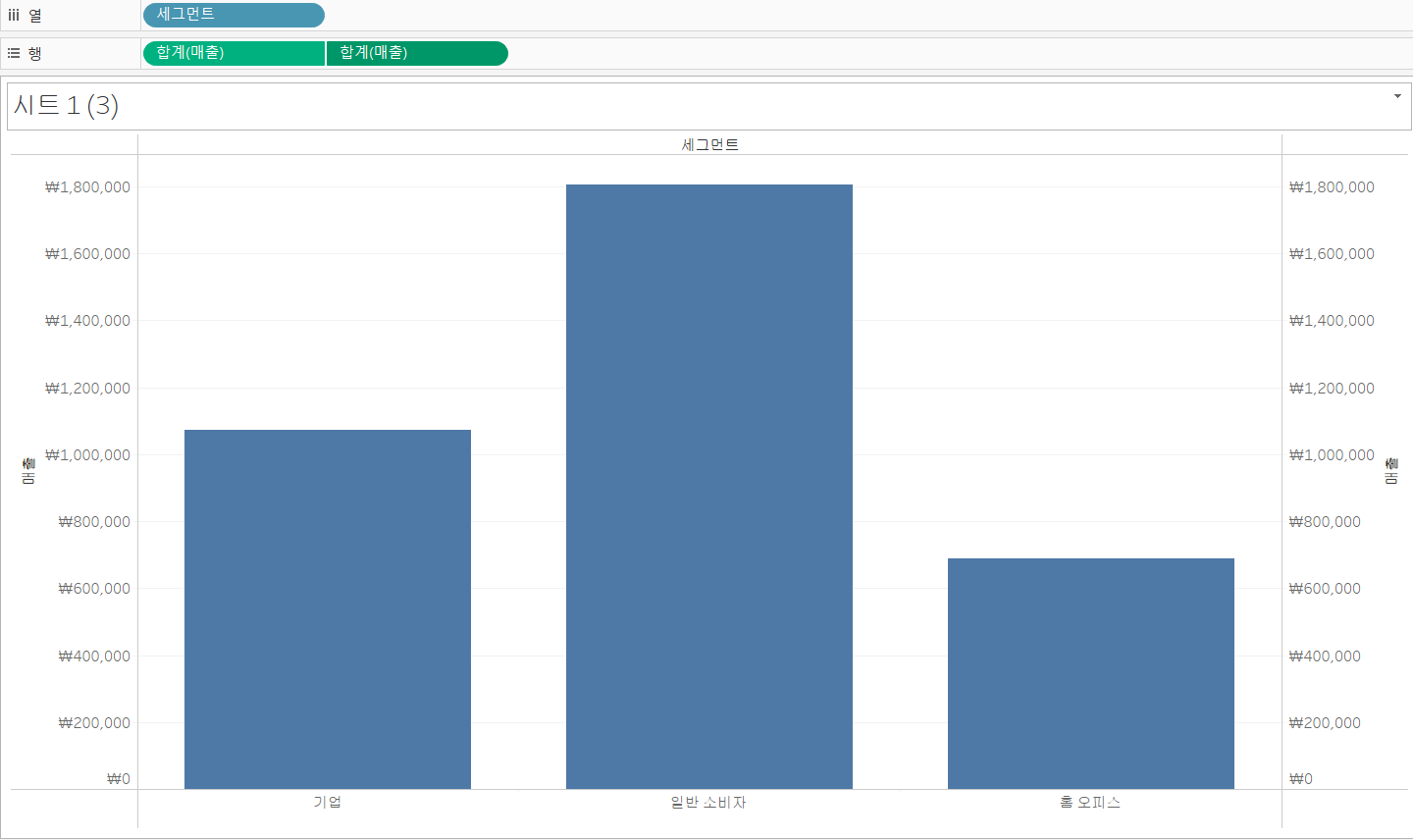Click ₩1,600,000 on the left axis
1413x840 pixels.
[87, 253]
